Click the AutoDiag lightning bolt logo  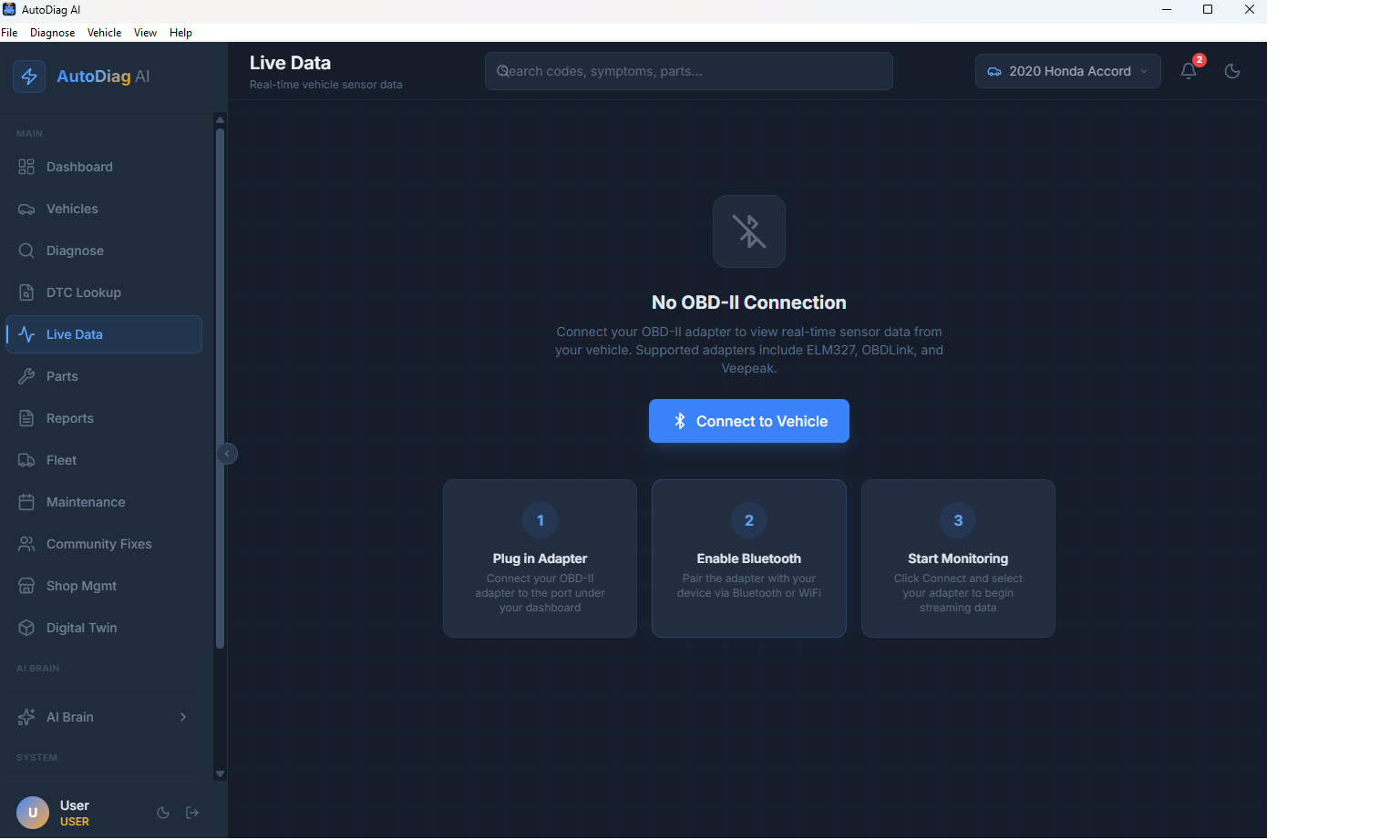coord(29,77)
